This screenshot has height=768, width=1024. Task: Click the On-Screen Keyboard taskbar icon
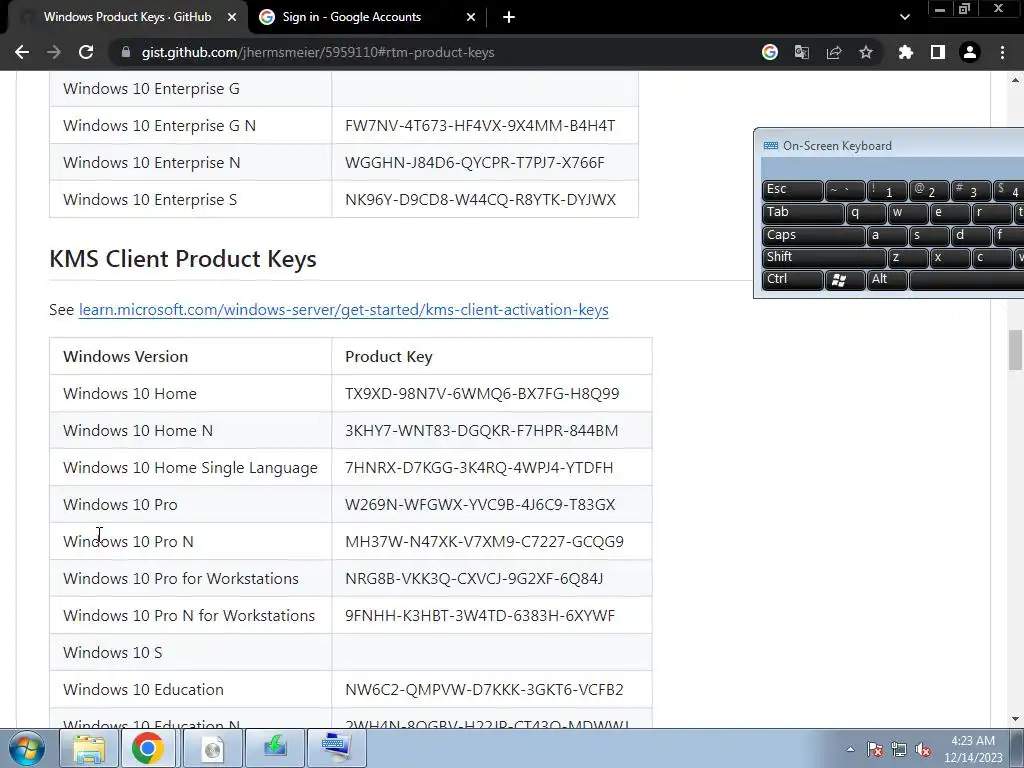[x=336, y=748]
